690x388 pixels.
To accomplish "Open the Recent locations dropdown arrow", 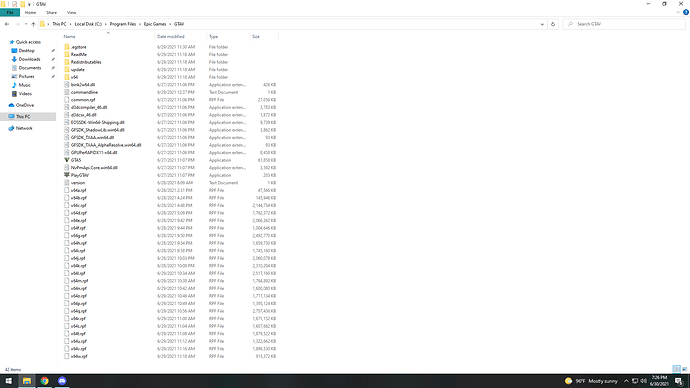I will [x=26, y=24].
